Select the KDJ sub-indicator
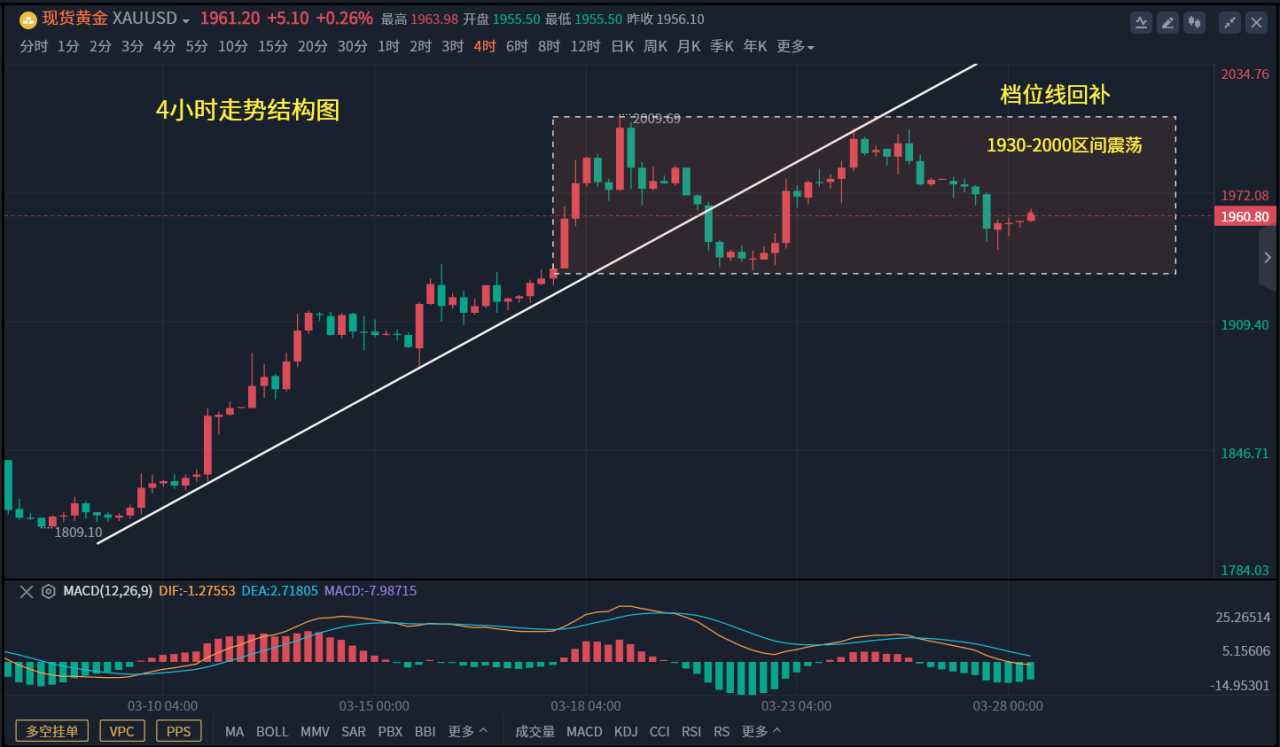This screenshot has height=747, width=1280. [x=626, y=731]
